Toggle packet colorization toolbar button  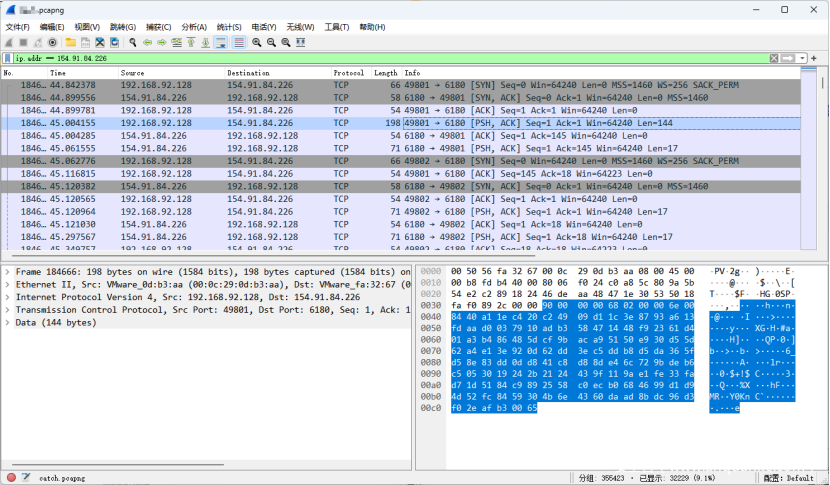click(x=239, y=43)
